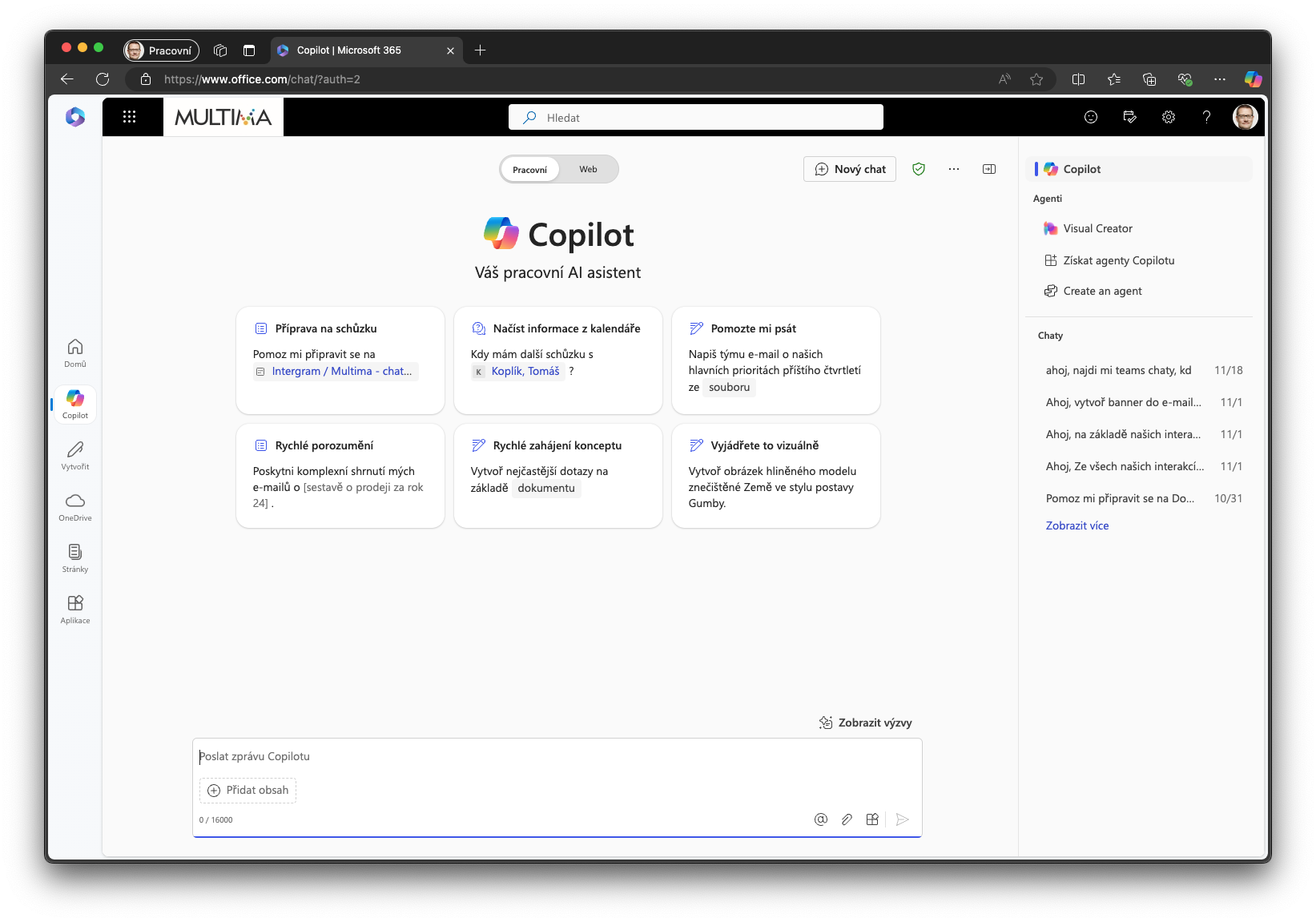Image resolution: width=1316 pixels, height=922 pixels.
Task: Reload the page in the browser
Action: pyautogui.click(x=103, y=79)
